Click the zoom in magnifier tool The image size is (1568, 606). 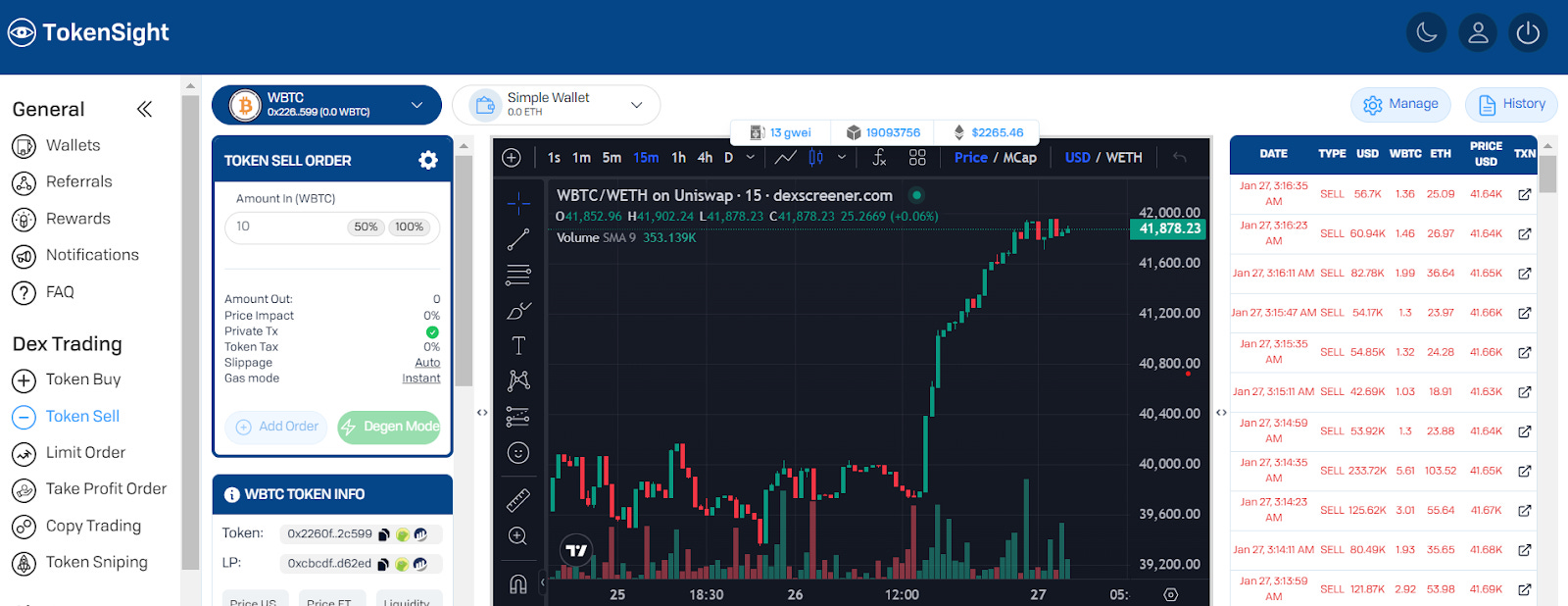[x=518, y=536]
